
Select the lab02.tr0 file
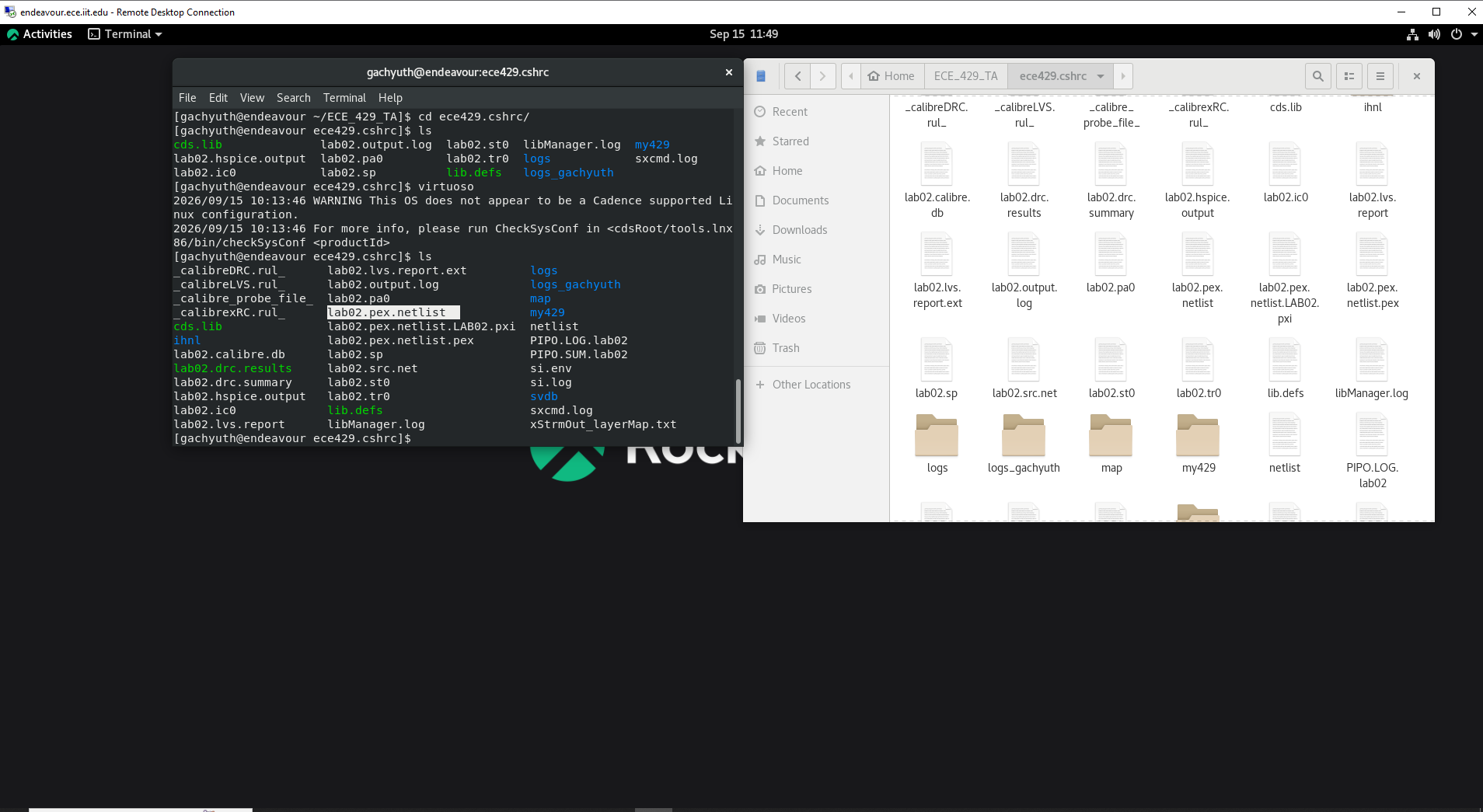pyautogui.click(x=1198, y=368)
